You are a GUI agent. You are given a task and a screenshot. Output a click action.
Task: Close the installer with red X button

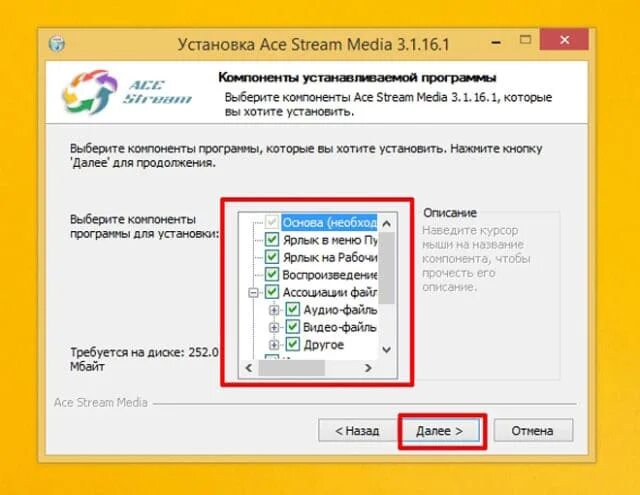[x=564, y=40]
